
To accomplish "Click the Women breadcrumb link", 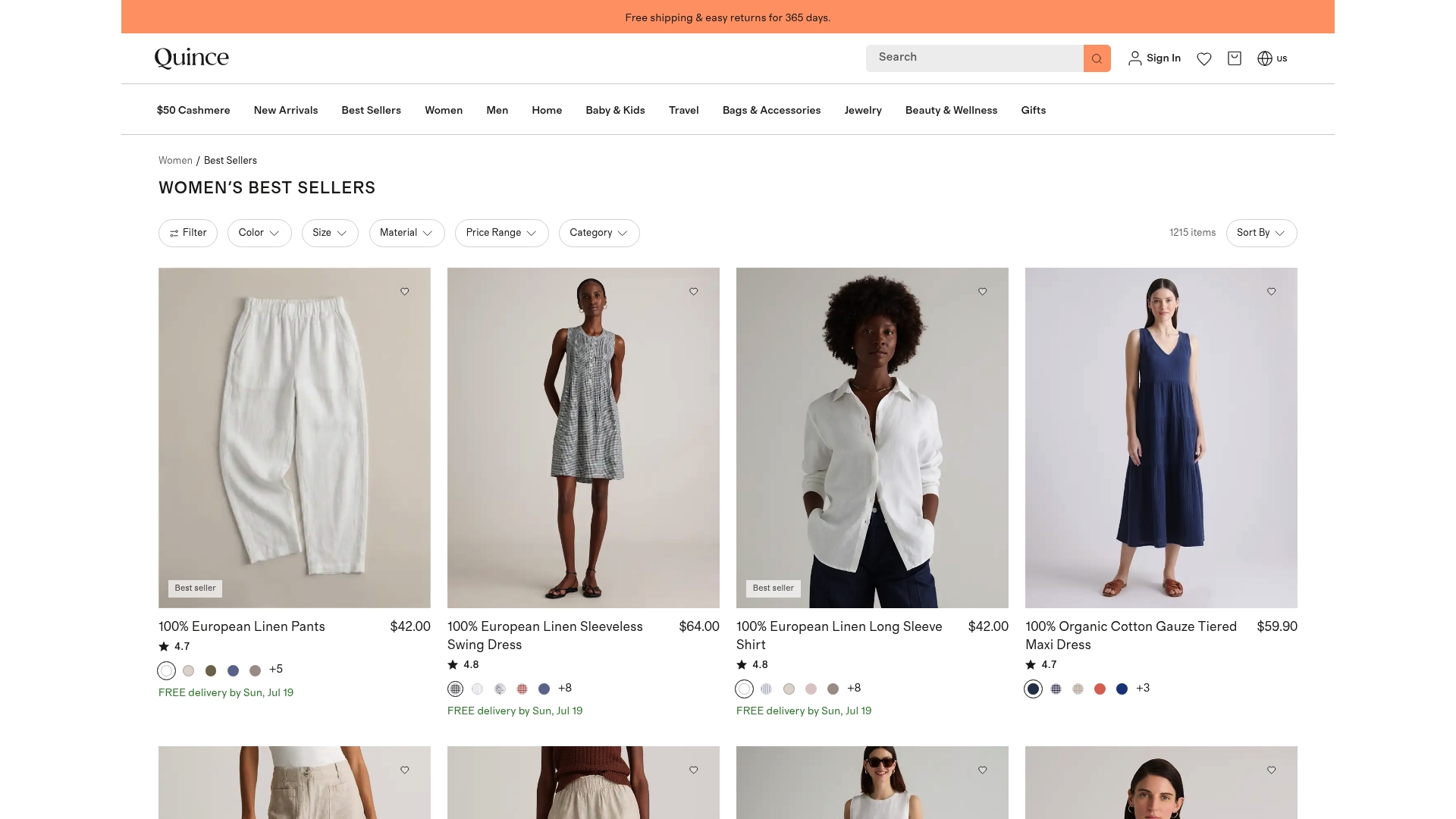I will [x=175, y=161].
